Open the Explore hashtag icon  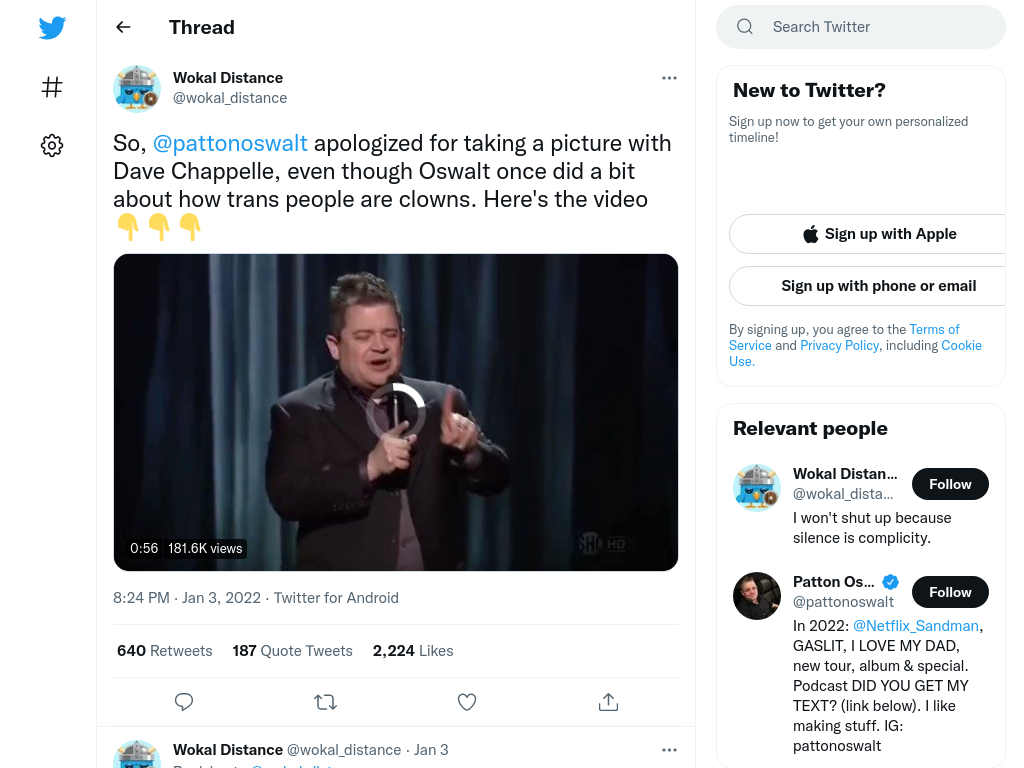pos(52,87)
